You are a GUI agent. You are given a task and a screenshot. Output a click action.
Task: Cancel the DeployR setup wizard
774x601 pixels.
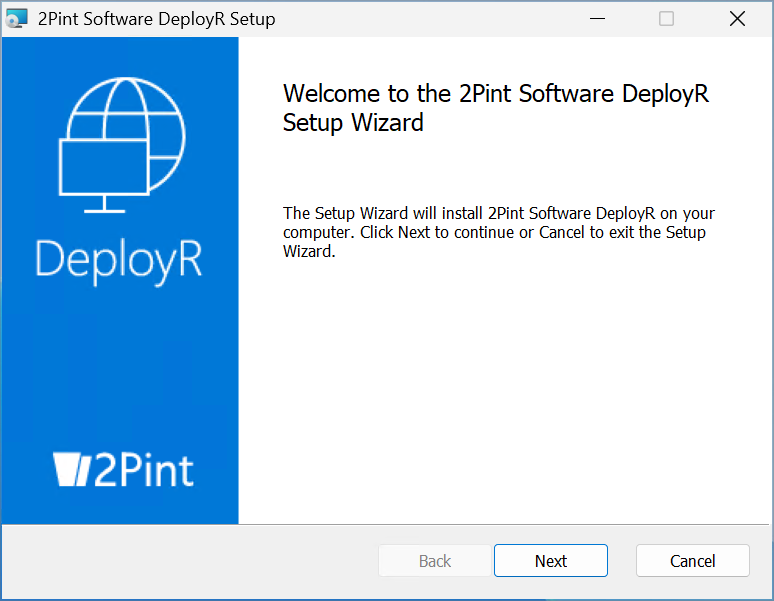pos(692,561)
